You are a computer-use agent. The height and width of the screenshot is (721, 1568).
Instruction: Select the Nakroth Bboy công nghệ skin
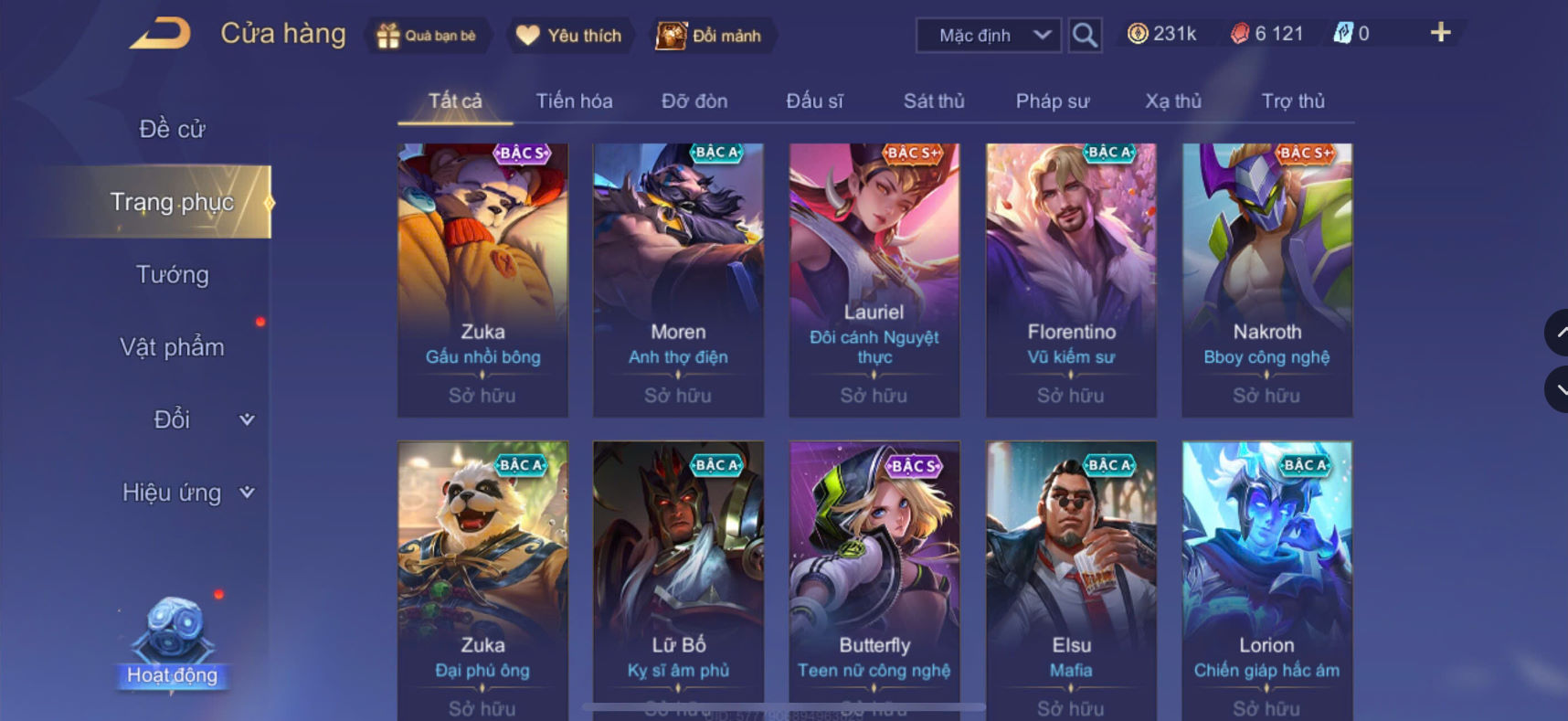(x=1266, y=280)
